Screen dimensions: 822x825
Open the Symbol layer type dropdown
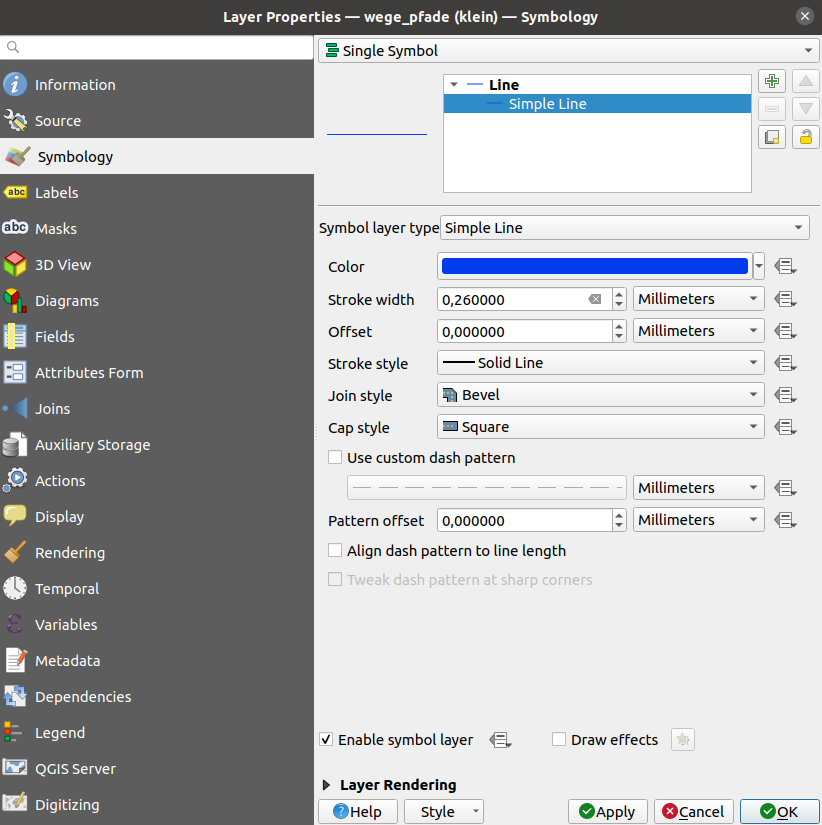(x=625, y=228)
